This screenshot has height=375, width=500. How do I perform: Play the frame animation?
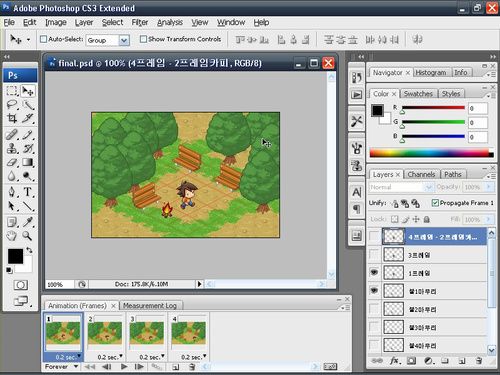(124, 367)
